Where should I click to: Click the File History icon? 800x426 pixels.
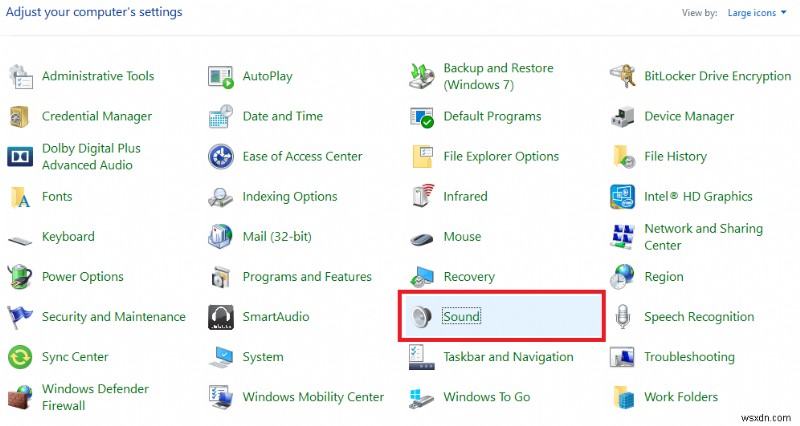click(x=623, y=157)
